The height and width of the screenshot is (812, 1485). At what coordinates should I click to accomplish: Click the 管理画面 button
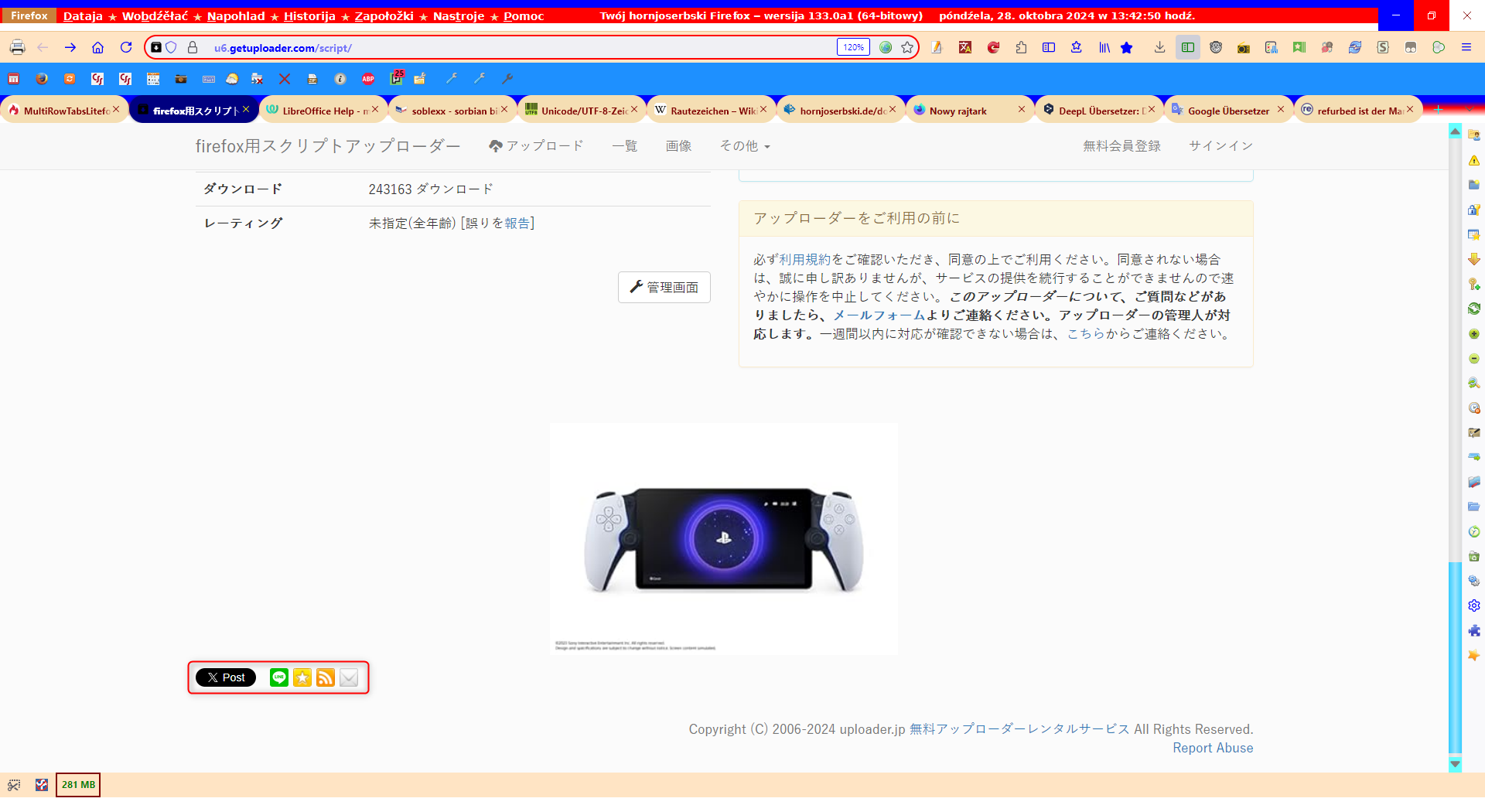(x=664, y=288)
